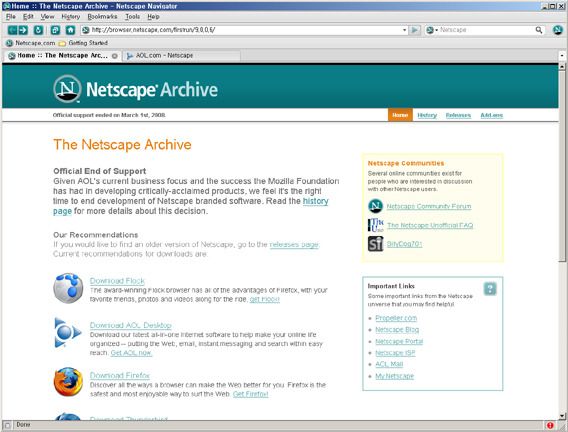This screenshot has width=568, height=432.
Task: Click the Get AOL now link
Action: 131,353
